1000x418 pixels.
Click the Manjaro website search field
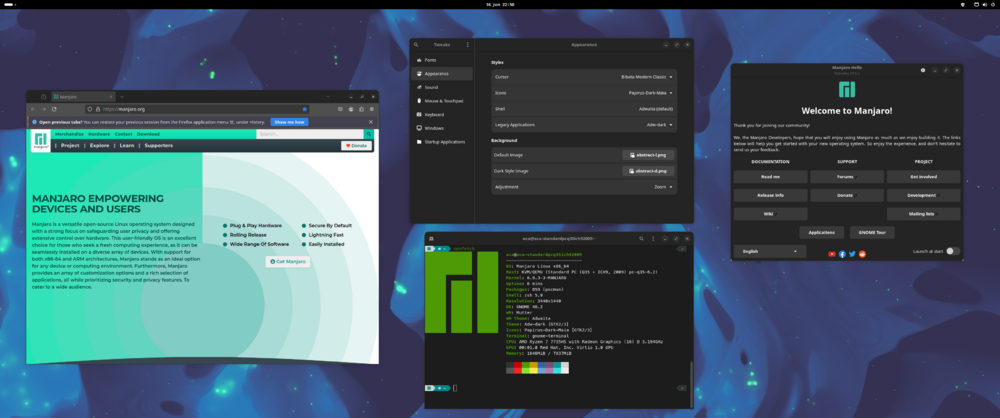(x=310, y=134)
